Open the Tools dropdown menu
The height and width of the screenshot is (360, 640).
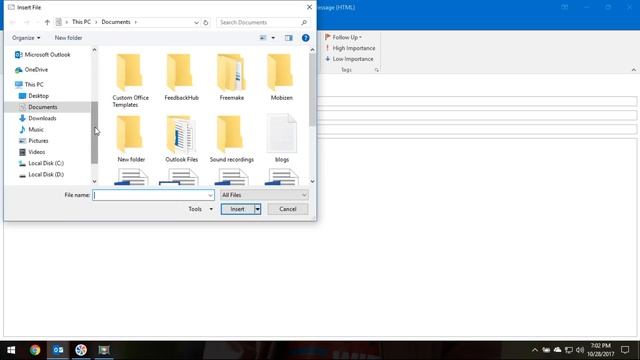point(200,209)
